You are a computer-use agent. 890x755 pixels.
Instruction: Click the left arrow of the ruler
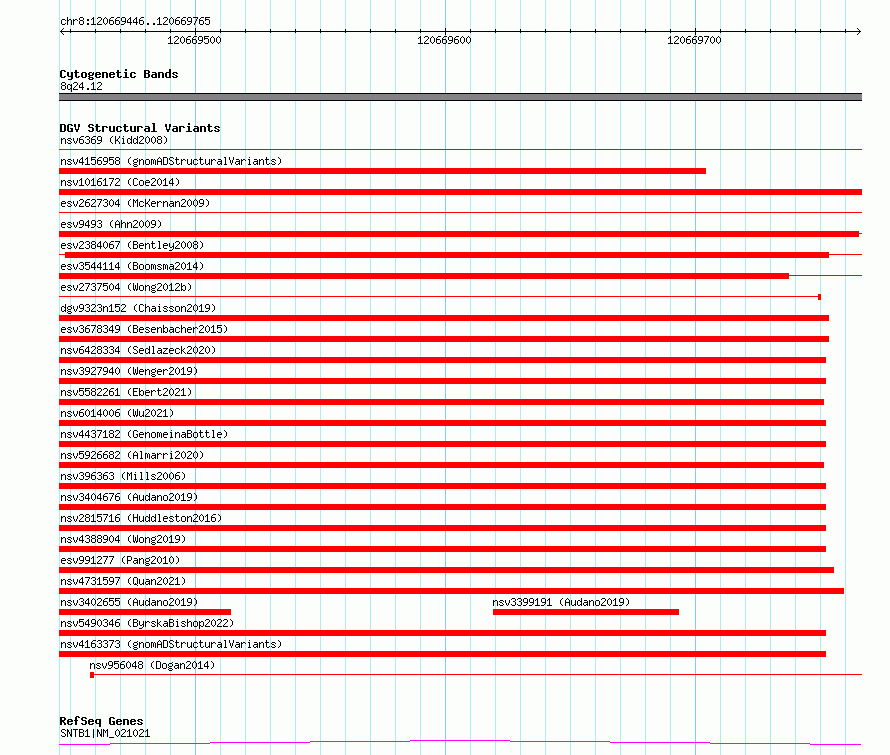[63, 31]
